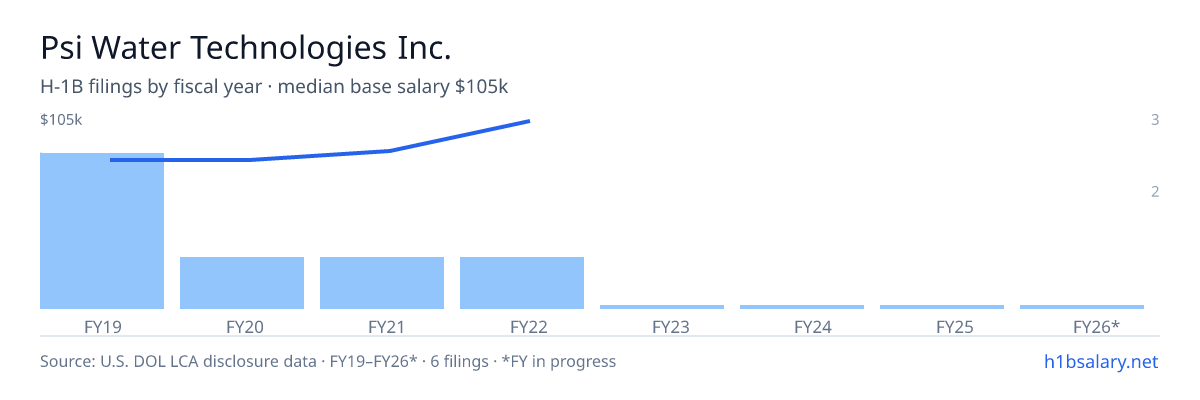1200x400 pixels.
Task: Click the small FY26* bar
Action: (1082, 307)
